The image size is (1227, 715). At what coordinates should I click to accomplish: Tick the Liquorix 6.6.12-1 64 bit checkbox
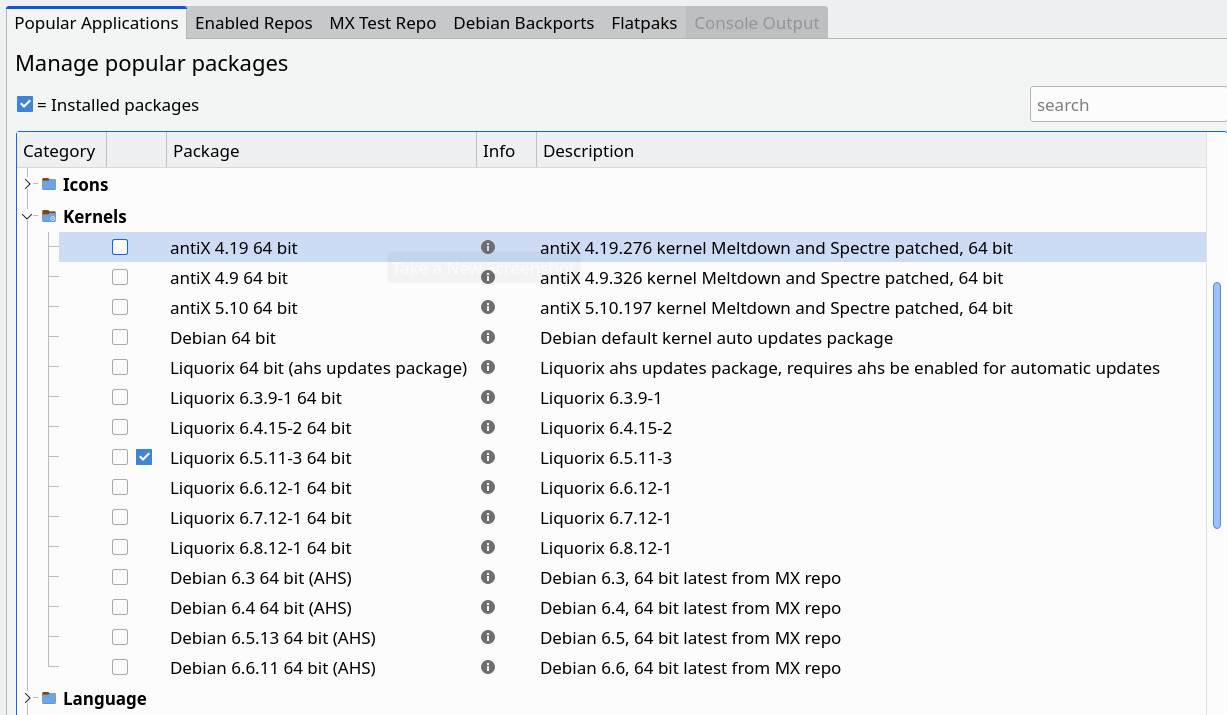(x=120, y=487)
